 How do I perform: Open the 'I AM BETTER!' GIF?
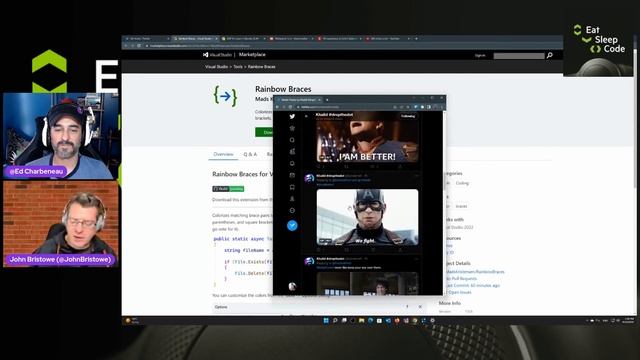(x=367, y=141)
